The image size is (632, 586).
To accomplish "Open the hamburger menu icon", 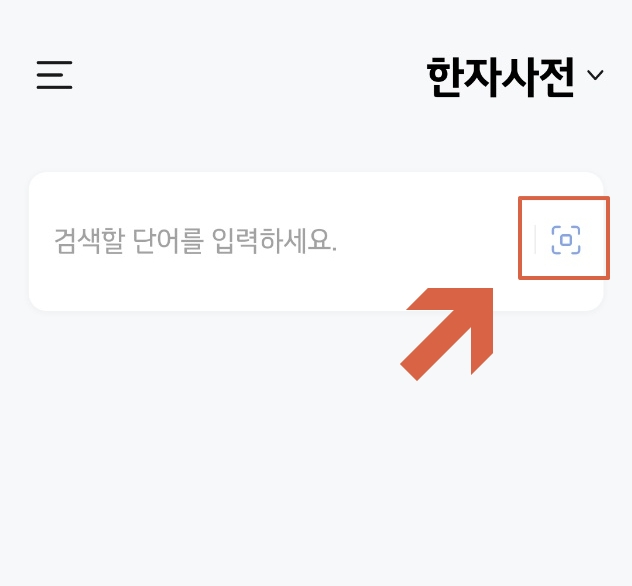I will coord(54,75).
